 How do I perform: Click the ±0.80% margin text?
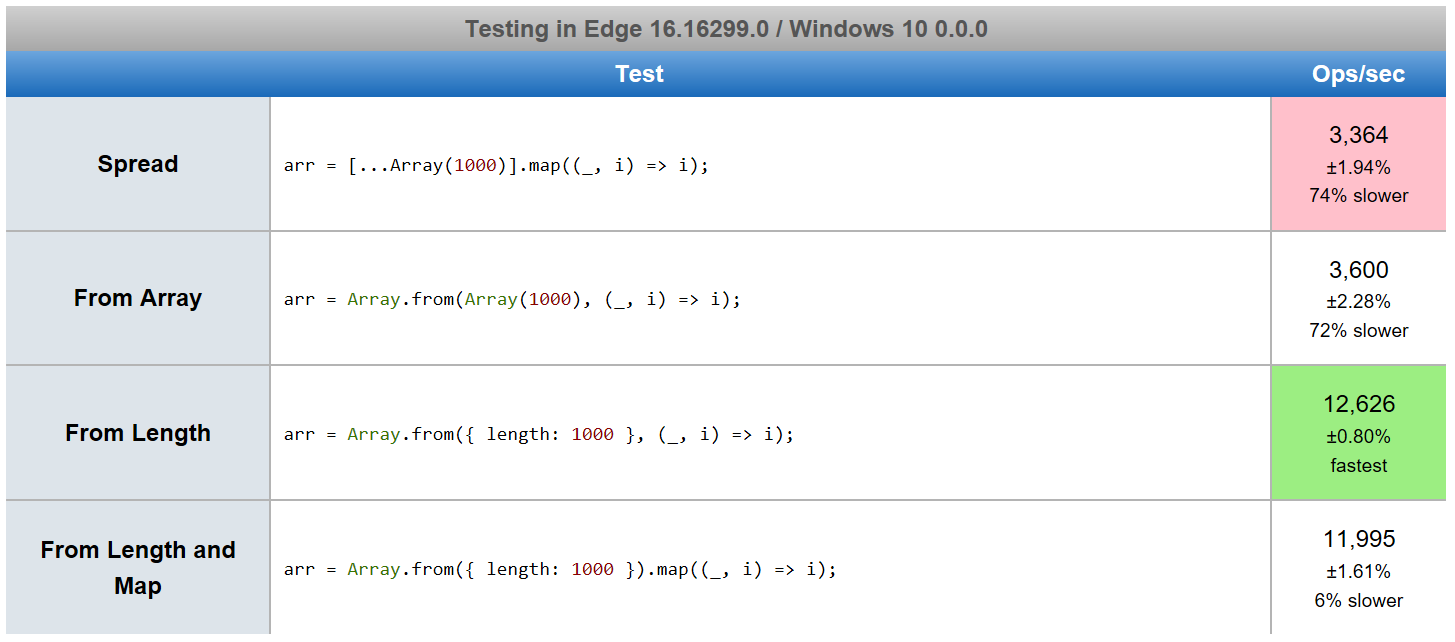(x=1358, y=436)
